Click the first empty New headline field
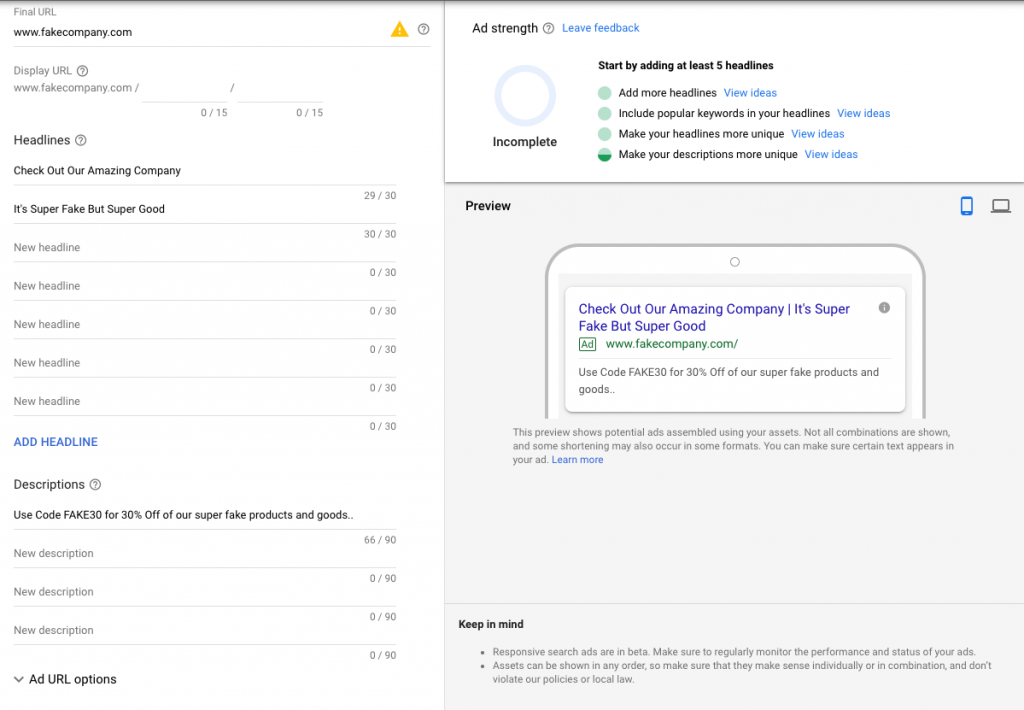This screenshot has width=1024, height=710. pyautogui.click(x=204, y=248)
